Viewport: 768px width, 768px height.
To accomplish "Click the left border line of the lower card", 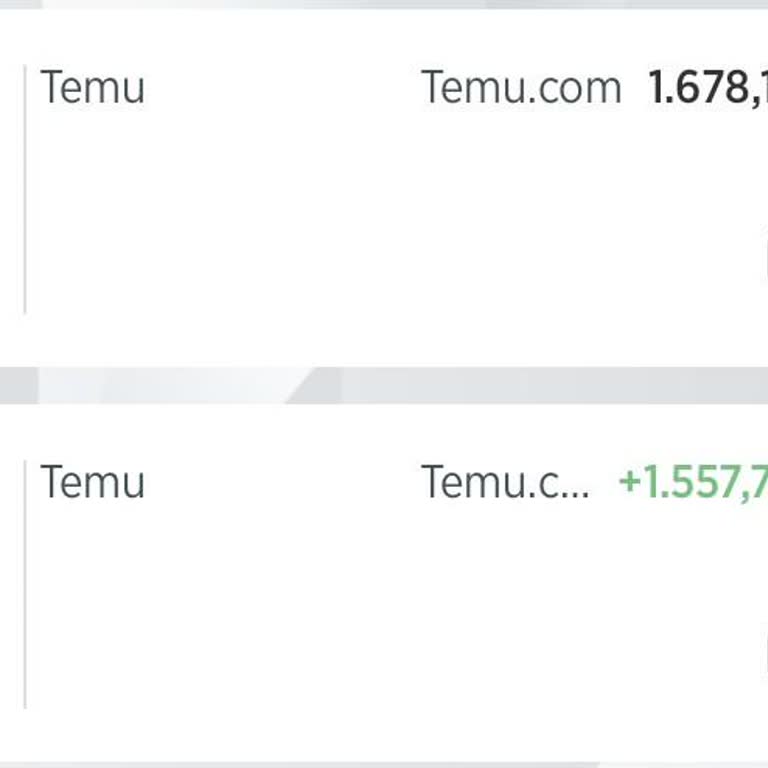I will click(x=25, y=585).
